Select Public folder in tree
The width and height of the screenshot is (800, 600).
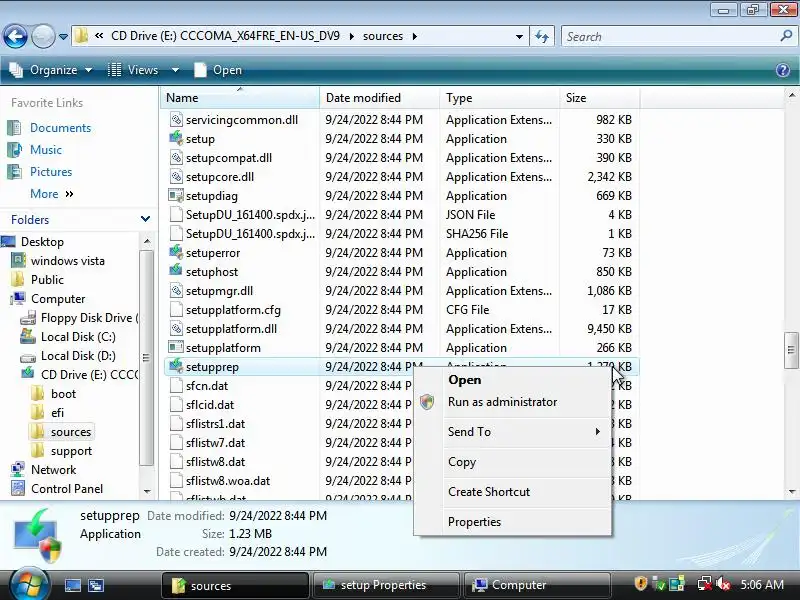[47, 280]
